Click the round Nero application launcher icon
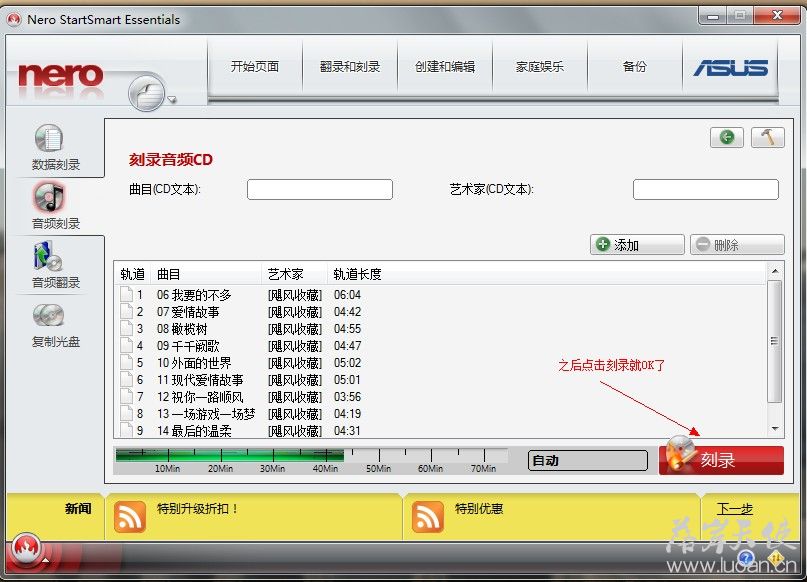 click(x=147, y=93)
